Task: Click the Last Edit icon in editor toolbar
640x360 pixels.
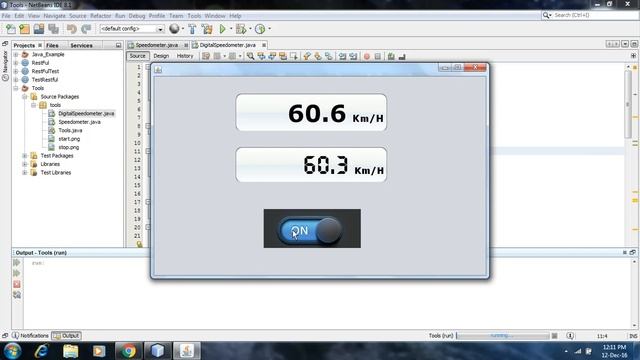Action: coord(206,56)
